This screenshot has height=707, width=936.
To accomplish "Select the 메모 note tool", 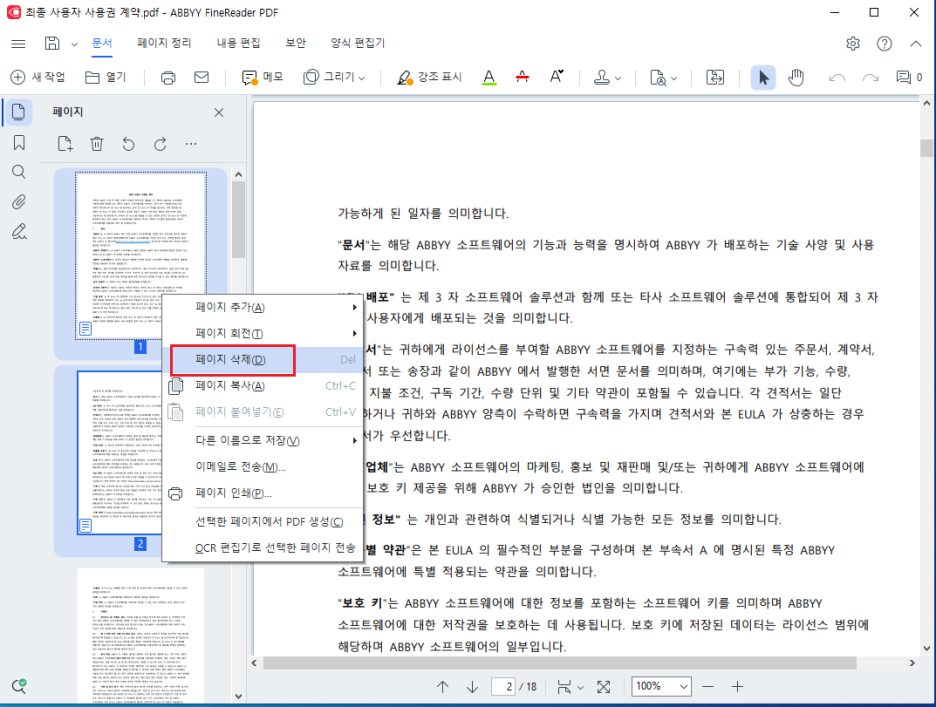I will [262, 77].
